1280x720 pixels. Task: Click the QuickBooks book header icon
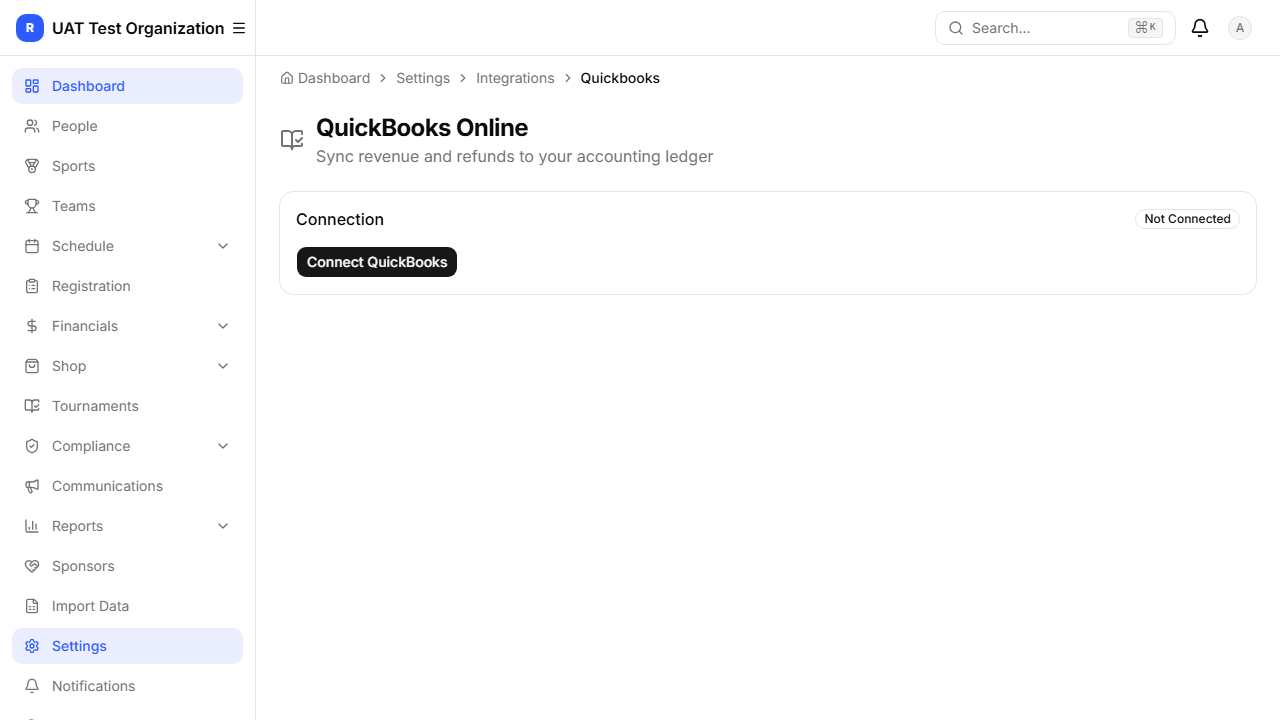tap(292, 140)
